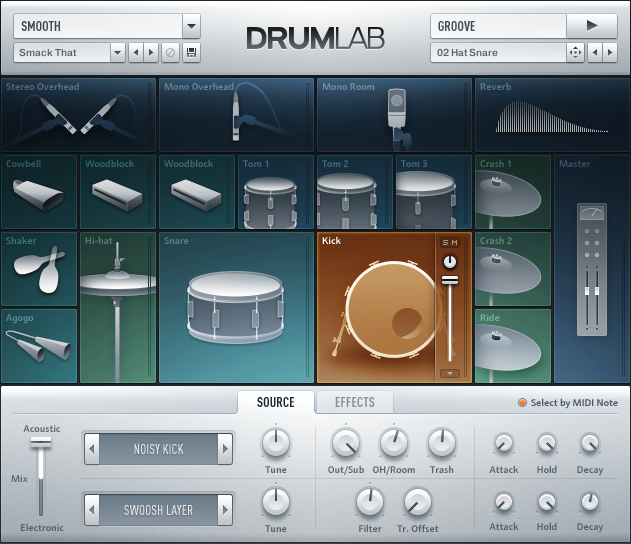Image resolution: width=631 pixels, height=544 pixels.
Task: Solo the Kick channel
Action: 444,243
